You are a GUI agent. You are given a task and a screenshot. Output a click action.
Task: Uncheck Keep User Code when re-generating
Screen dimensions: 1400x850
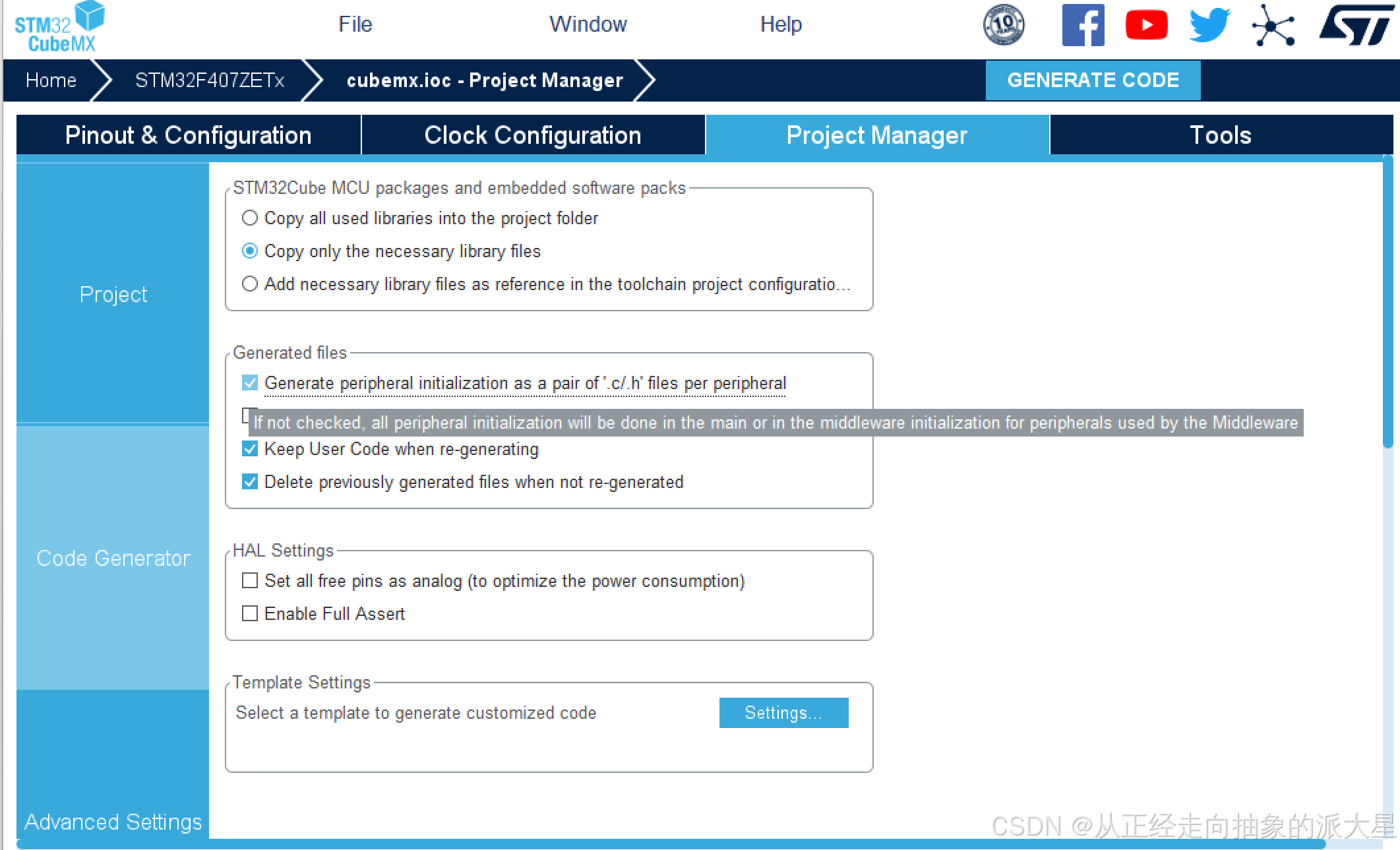coord(250,449)
